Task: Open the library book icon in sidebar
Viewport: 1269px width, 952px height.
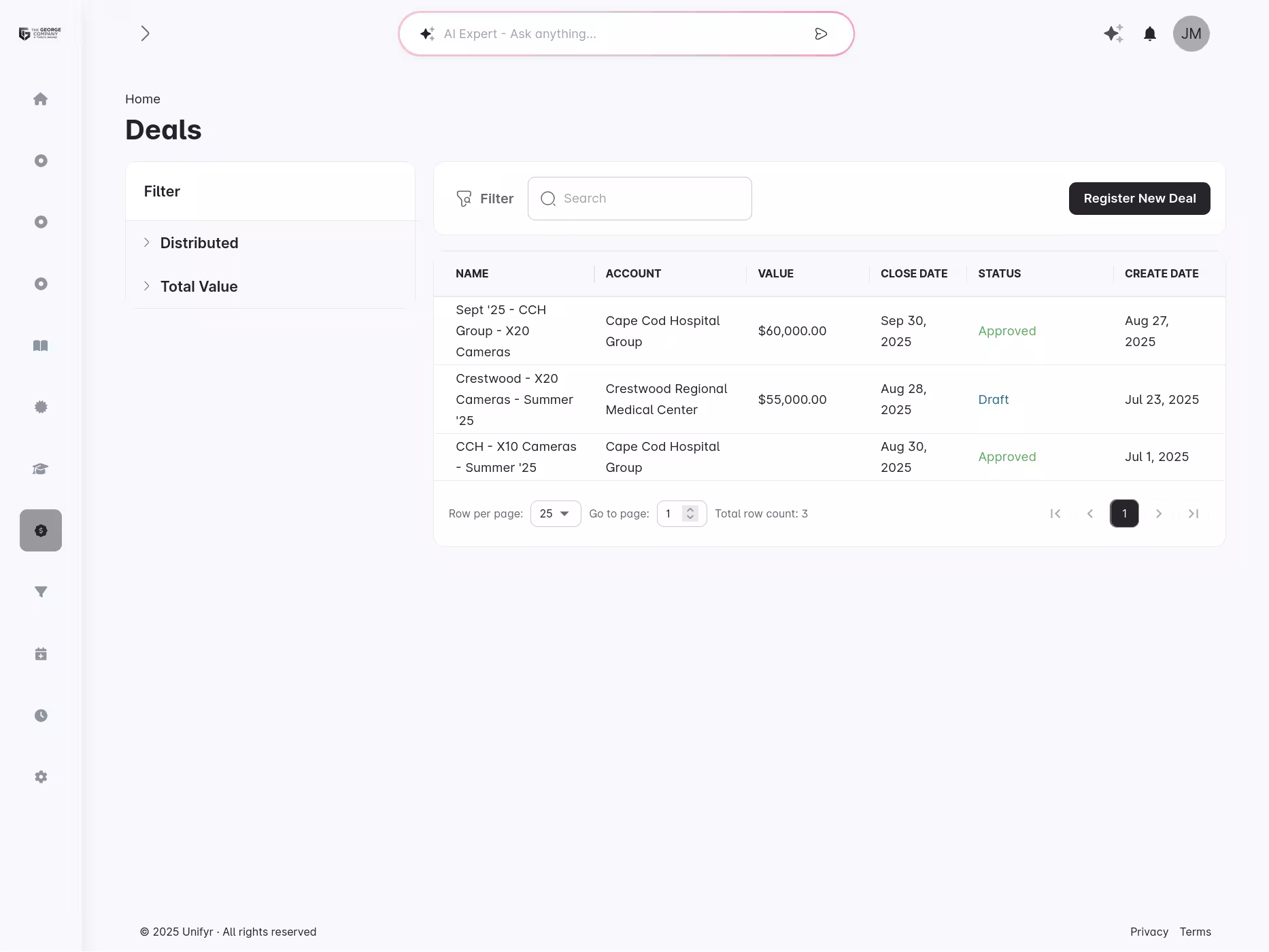Action: coord(40,345)
